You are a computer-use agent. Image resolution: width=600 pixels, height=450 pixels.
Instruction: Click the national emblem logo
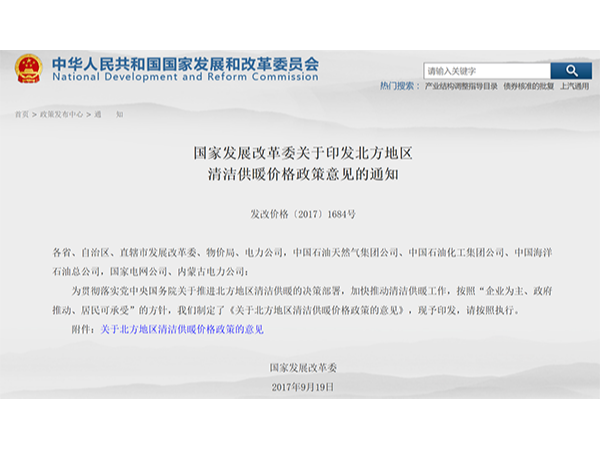click(x=28, y=69)
